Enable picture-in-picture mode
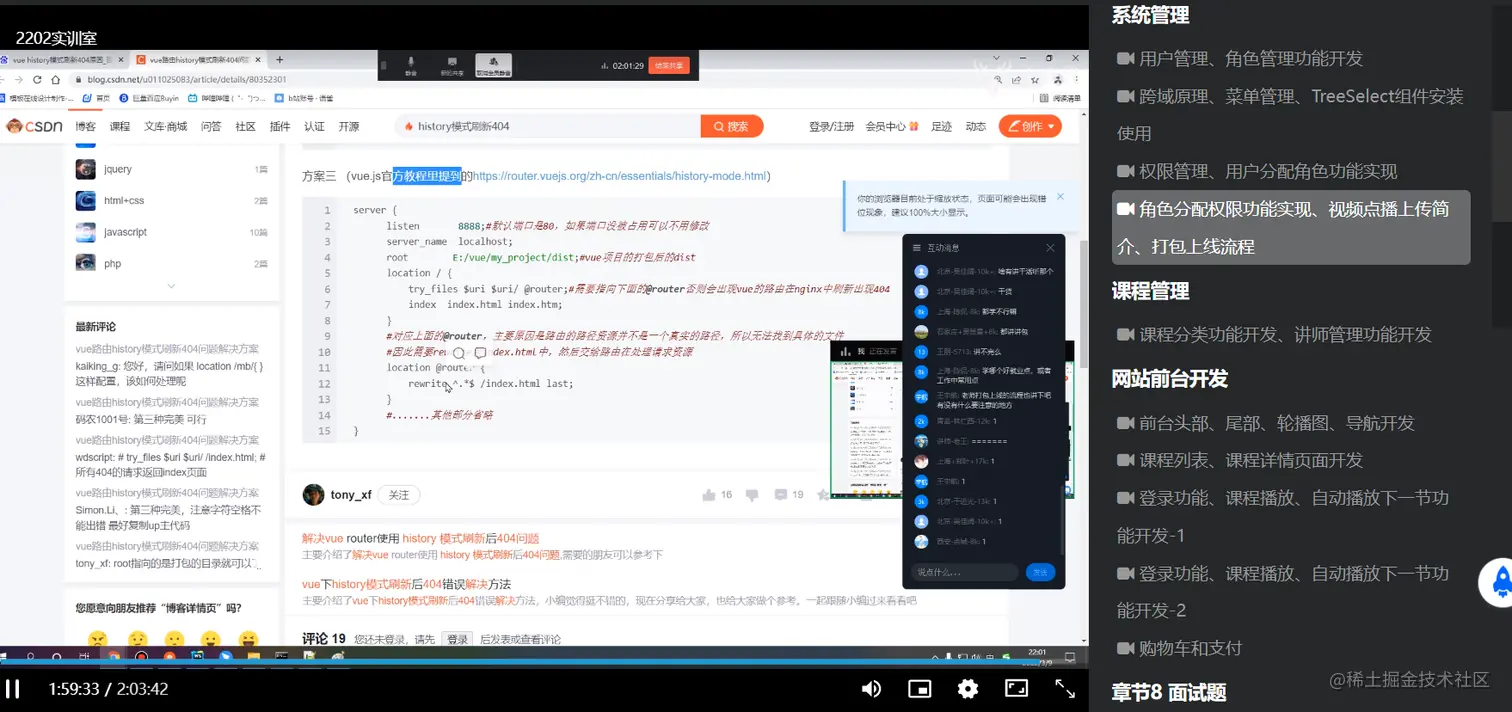Screen dimensions: 1512x712 (x=920, y=688)
